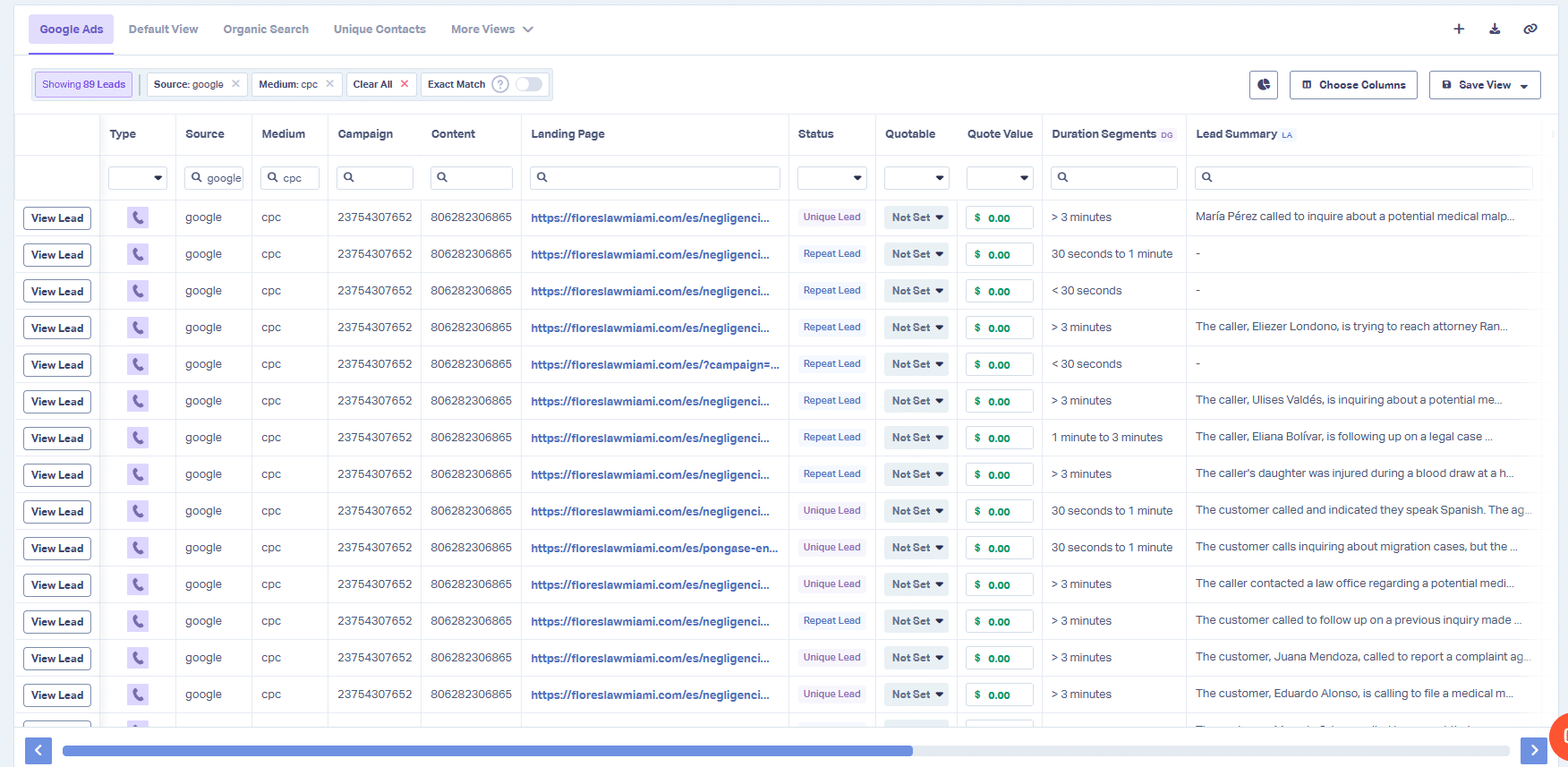
Task: Switch to the Default View tab
Action: pos(163,30)
